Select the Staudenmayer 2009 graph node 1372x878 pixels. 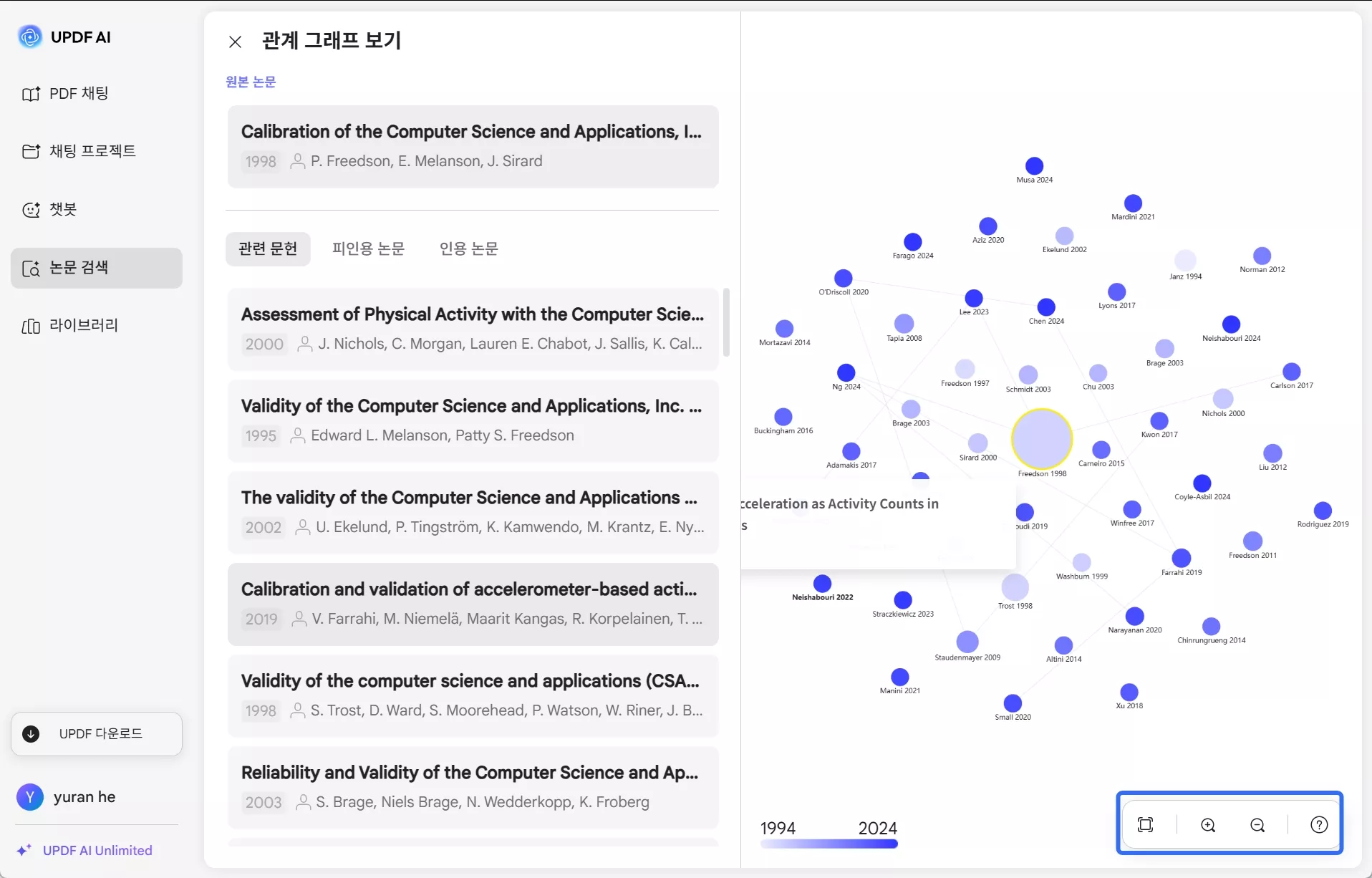967,642
